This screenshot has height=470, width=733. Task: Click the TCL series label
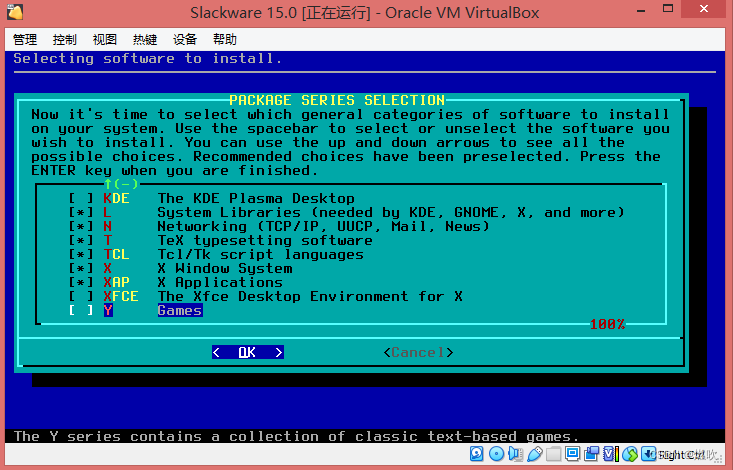tap(116, 254)
